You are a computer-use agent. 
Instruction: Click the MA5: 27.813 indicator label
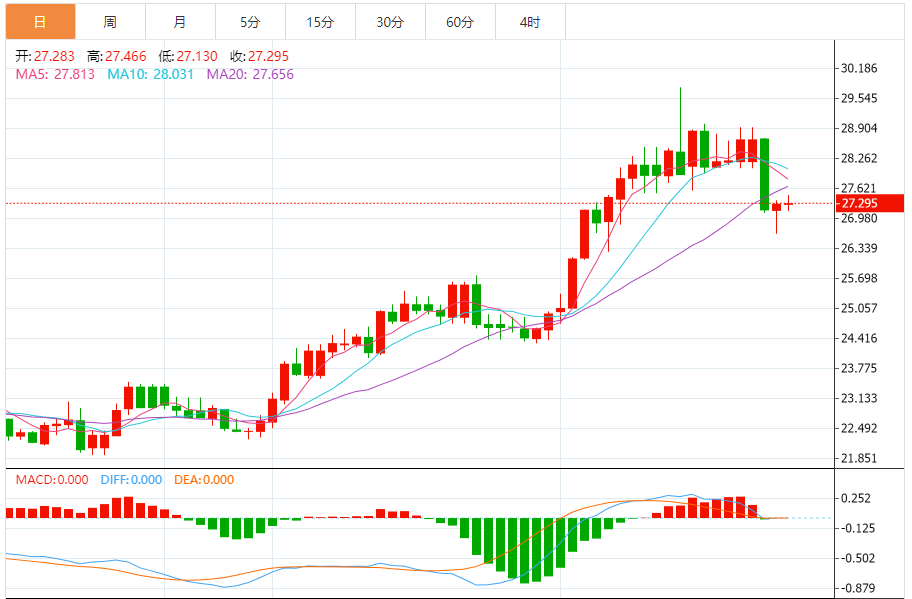(55, 74)
